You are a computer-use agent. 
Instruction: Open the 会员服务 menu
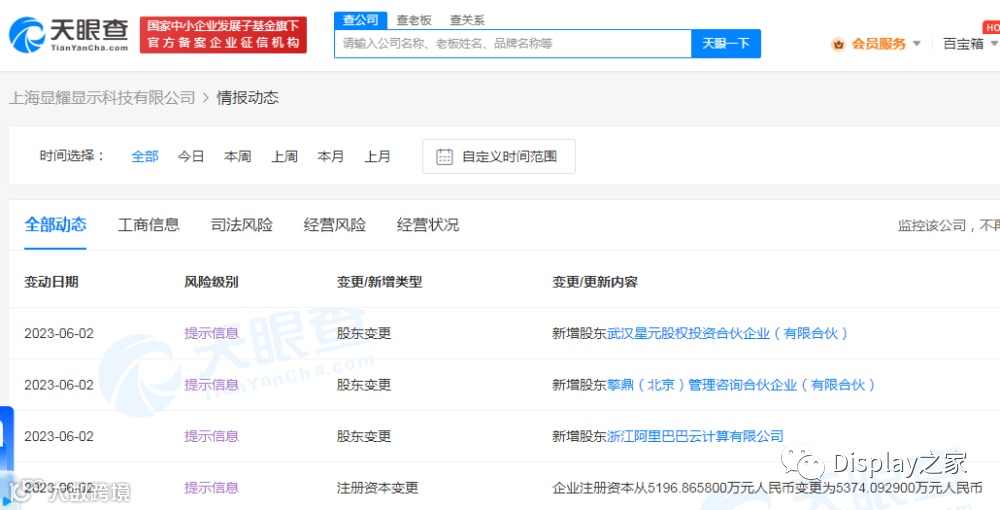[879, 44]
